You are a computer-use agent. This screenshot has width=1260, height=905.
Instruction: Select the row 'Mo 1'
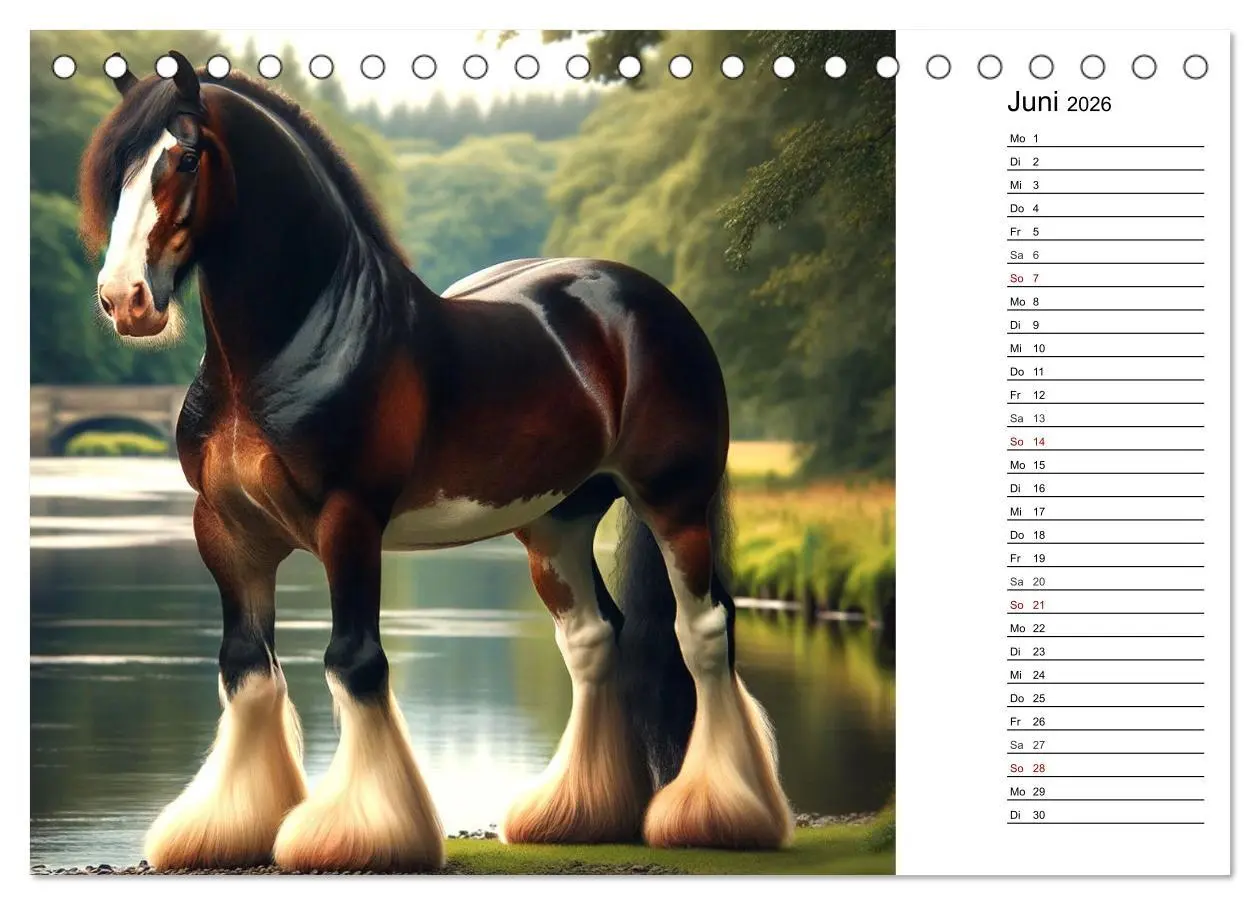(x=1105, y=138)
